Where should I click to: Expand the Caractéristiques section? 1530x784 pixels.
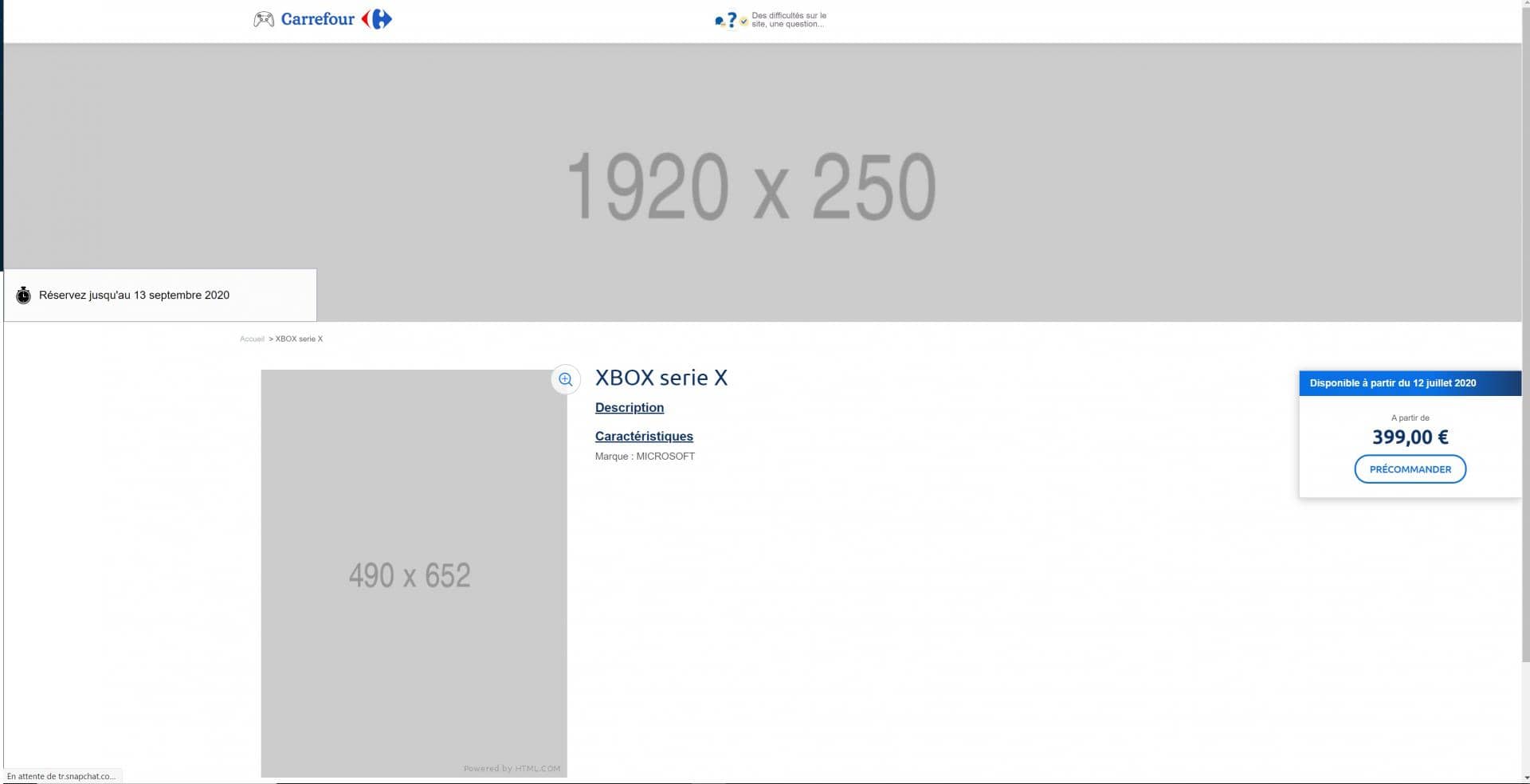pyautogui.click(x=644, y=437)
